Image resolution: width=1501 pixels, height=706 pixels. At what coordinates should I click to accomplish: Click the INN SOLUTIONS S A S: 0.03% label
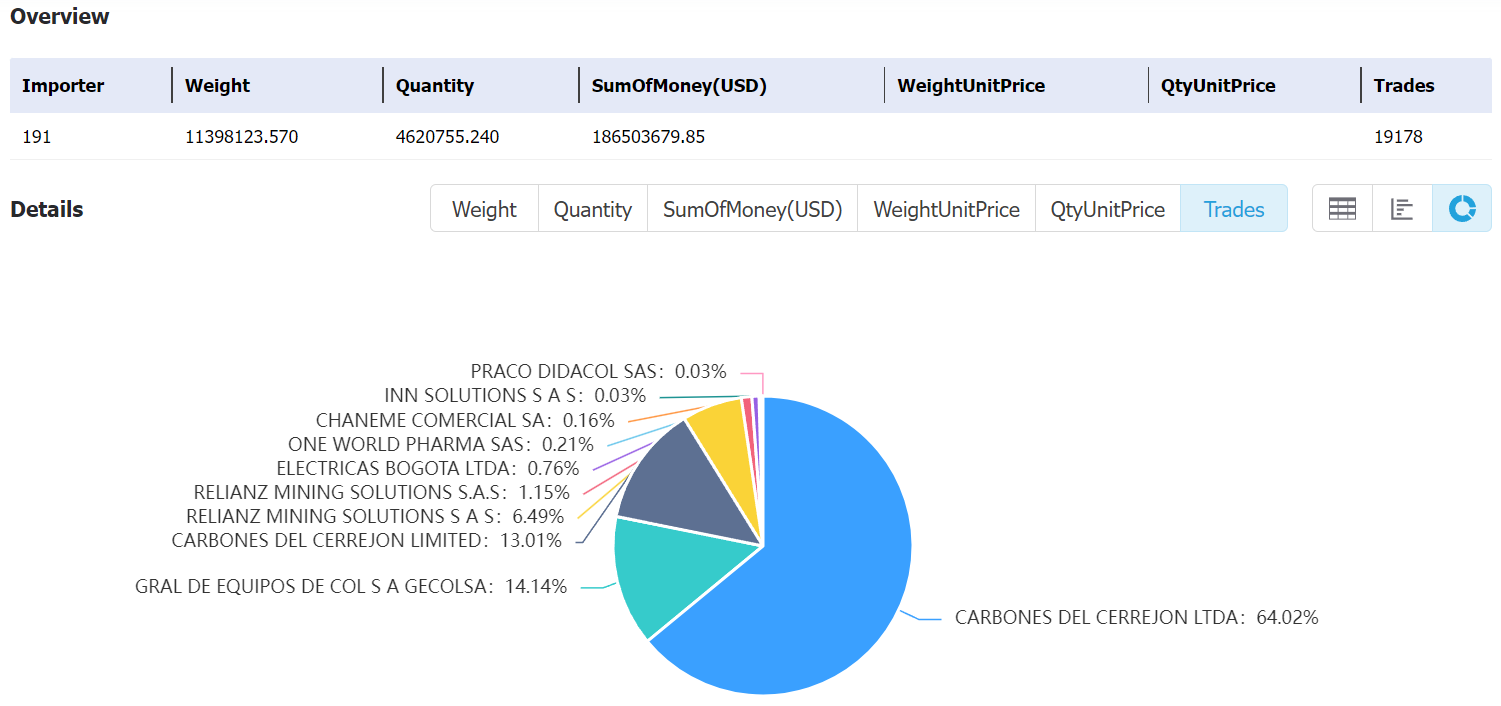pos(515,395)
